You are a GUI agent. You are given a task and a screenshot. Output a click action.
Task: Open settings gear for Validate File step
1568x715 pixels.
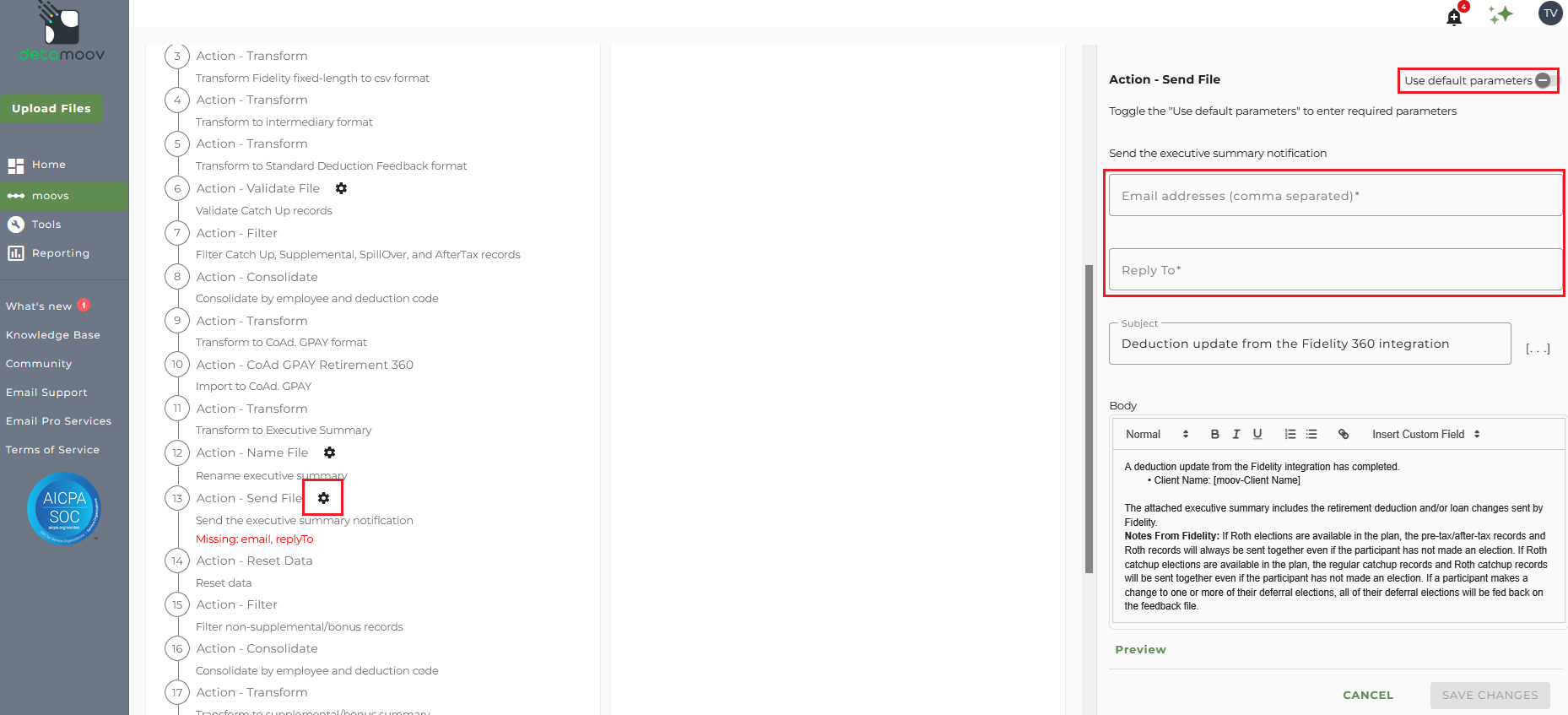[x=341, y=188]
